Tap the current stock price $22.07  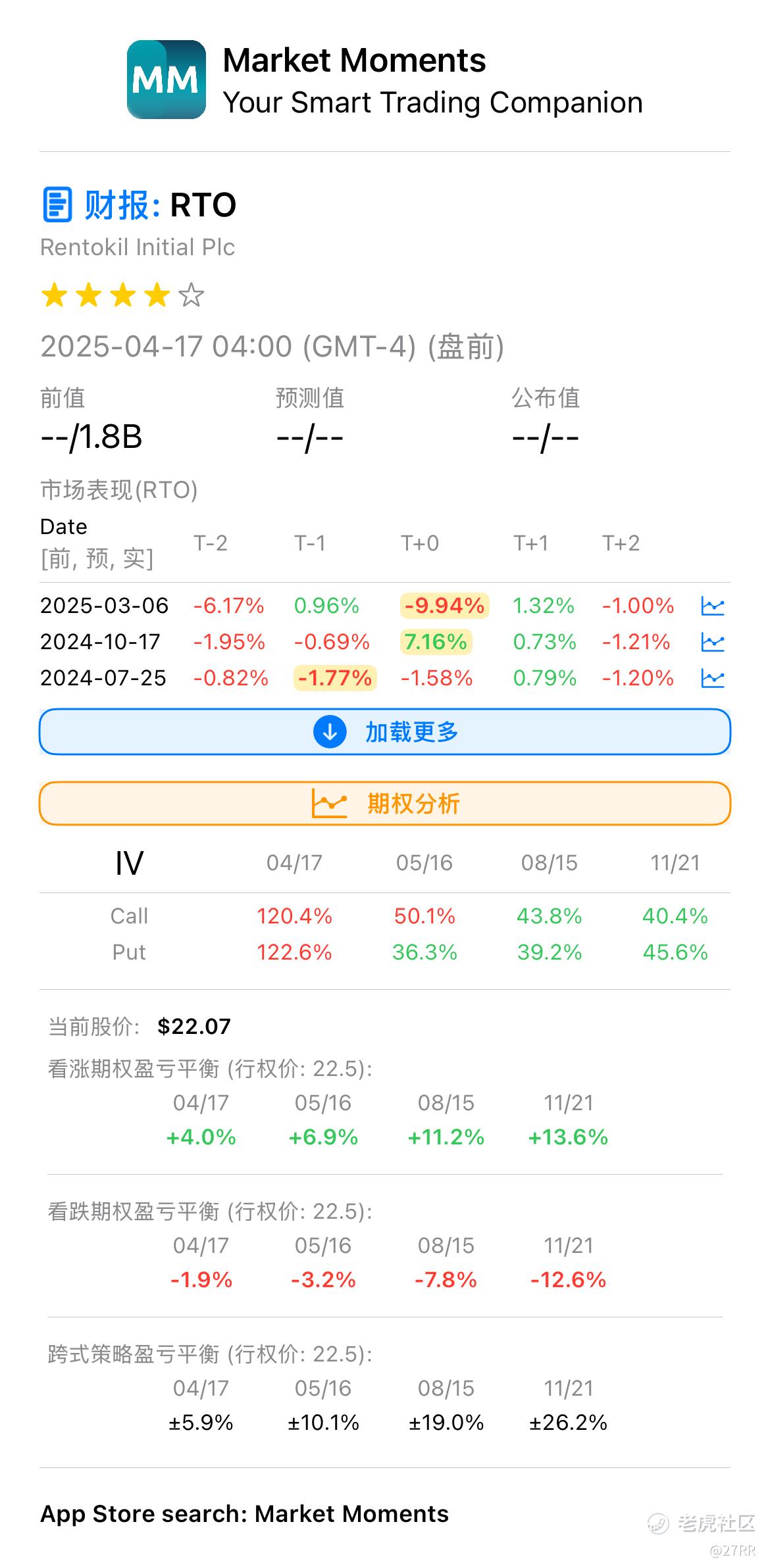pos(194,1026)
